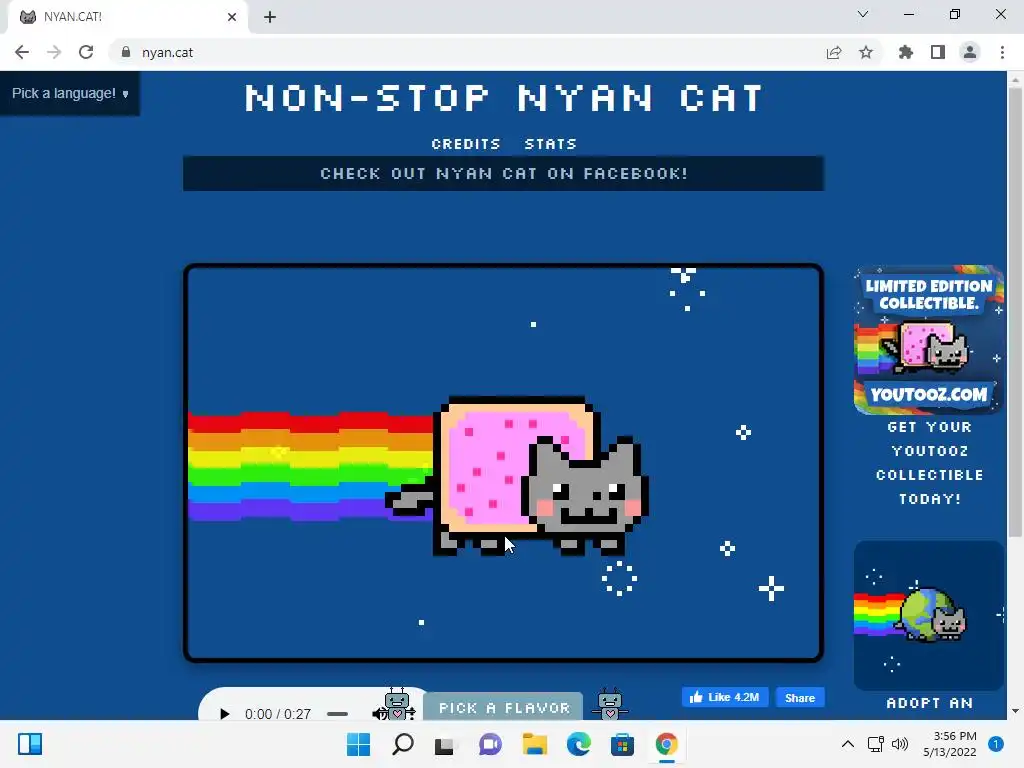Viewport: 1024px width, 768px height.
Task: Open network settings from the tray
Action: [875, 744]
